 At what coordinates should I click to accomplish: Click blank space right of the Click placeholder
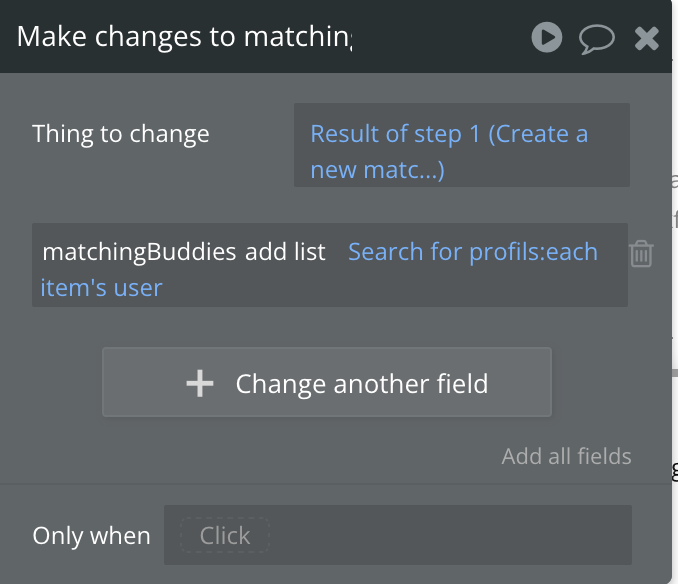(x=450, y=536)
